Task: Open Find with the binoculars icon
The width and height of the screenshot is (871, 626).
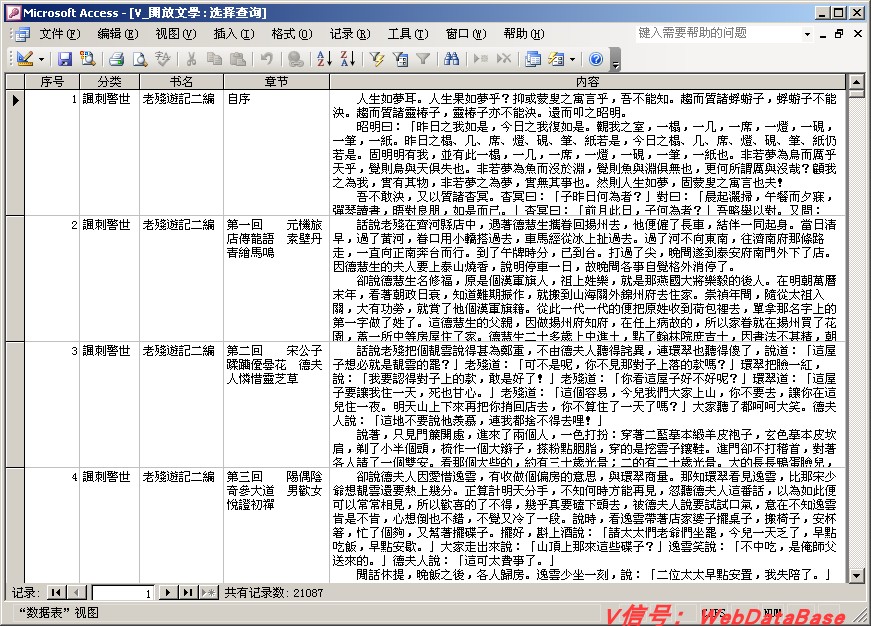Action: pyautogui.click(x=452, y=58)
